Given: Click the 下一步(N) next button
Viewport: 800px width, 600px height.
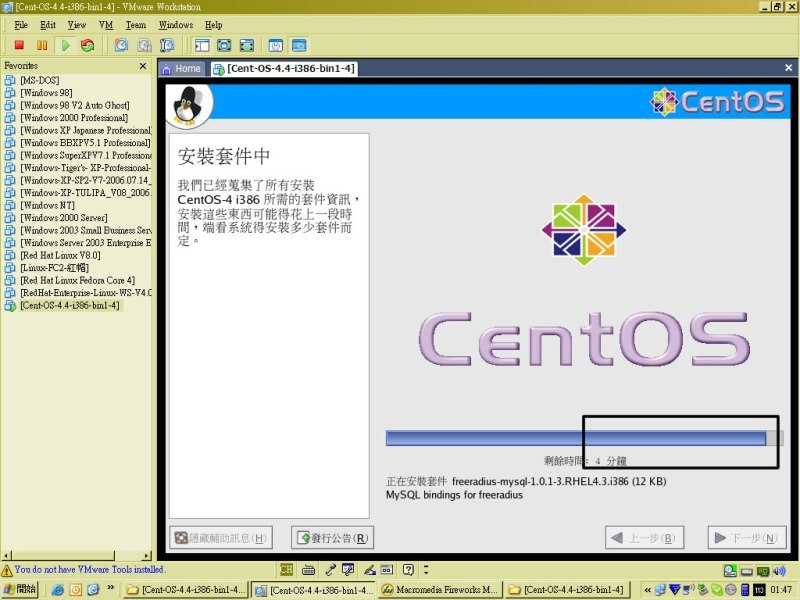Looking at the screenshot, I should pos(747,538).
